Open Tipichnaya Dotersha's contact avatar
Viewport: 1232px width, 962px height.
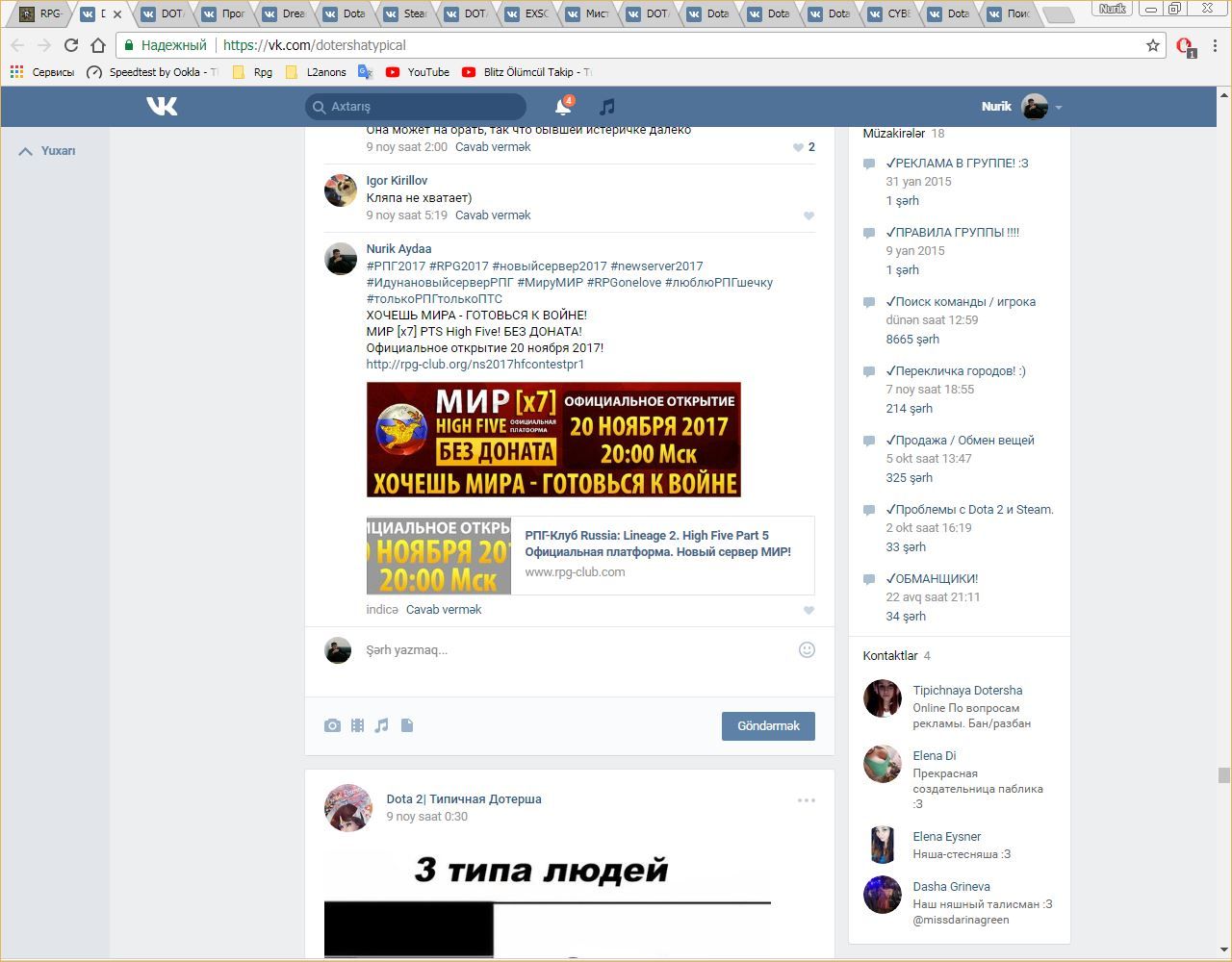882,698
